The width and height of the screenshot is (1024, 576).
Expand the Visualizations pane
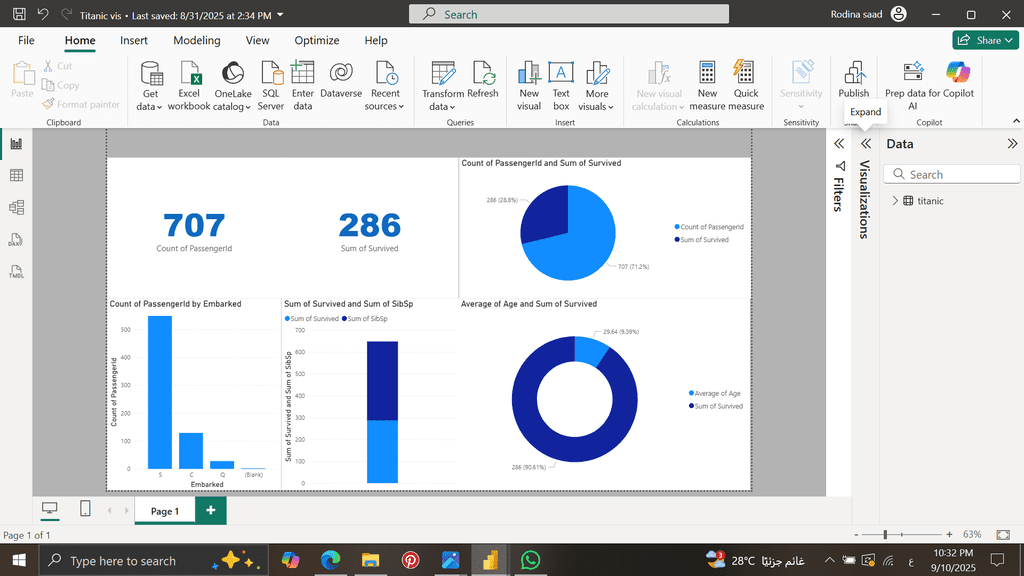point(866,144)
